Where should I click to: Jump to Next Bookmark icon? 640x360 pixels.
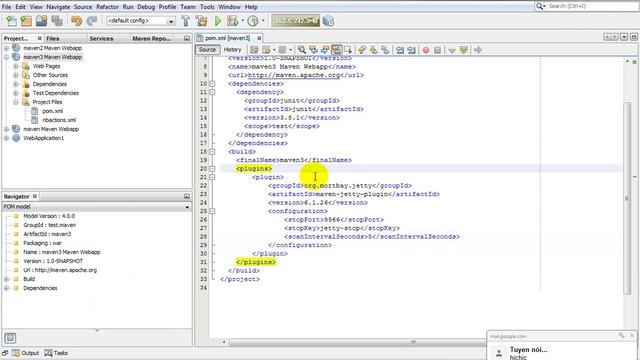tap(373, 50)
